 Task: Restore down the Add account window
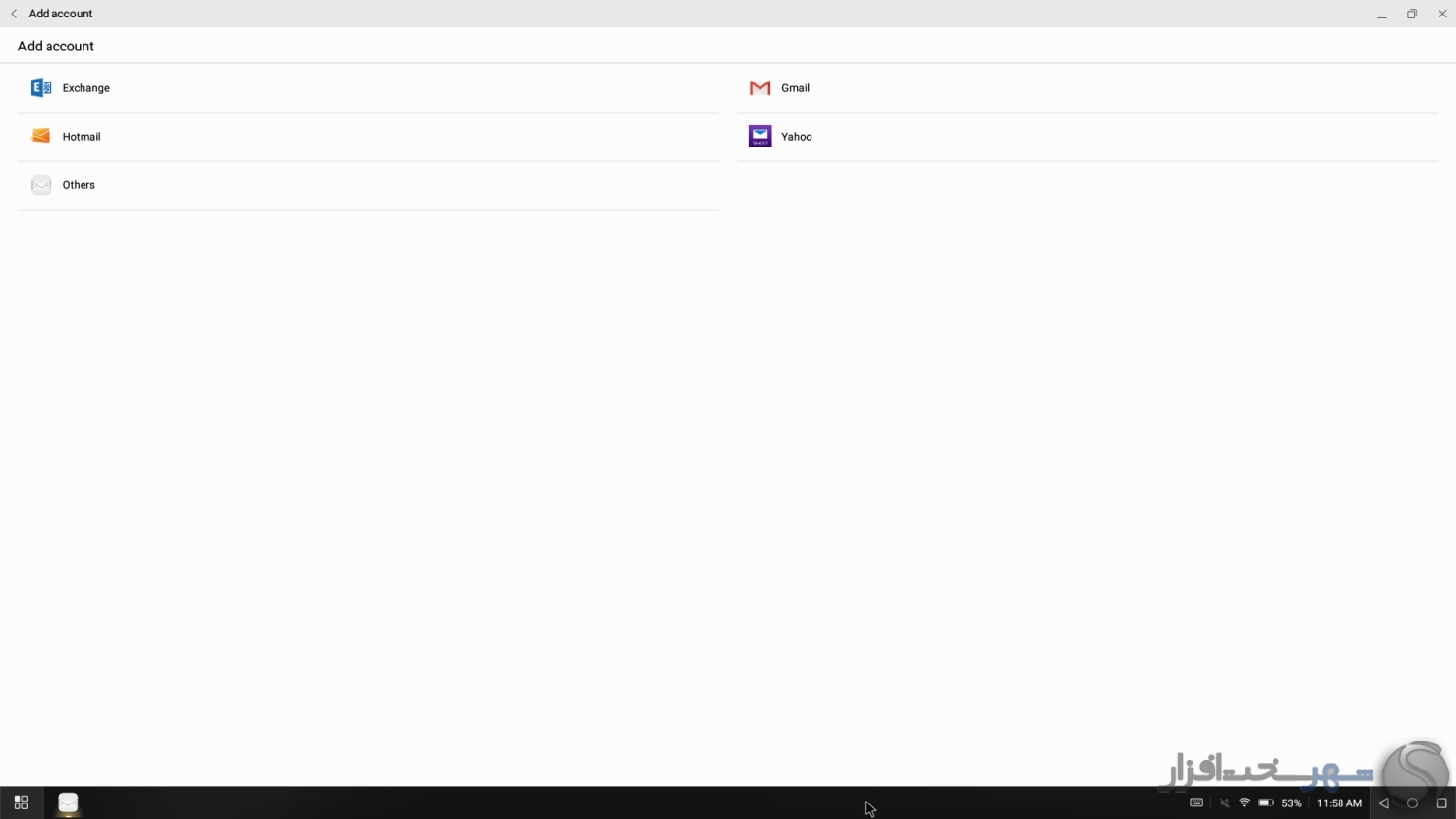(1412, 14)
